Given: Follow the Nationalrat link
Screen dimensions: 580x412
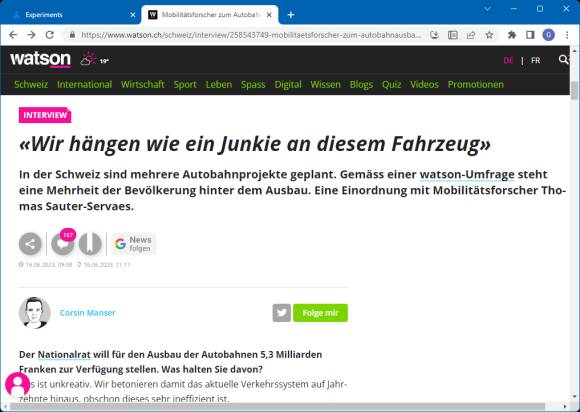Looking at the screenshot, I should tap(64, 354).
